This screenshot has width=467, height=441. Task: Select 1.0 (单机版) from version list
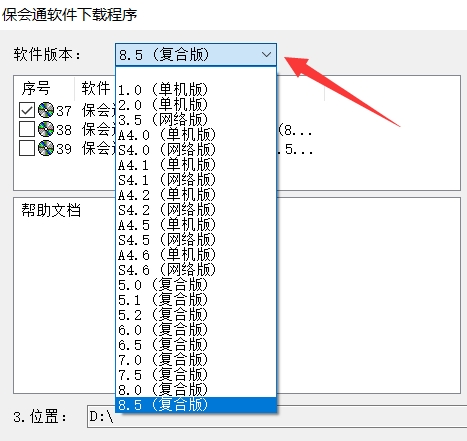[x=196, y=89]
